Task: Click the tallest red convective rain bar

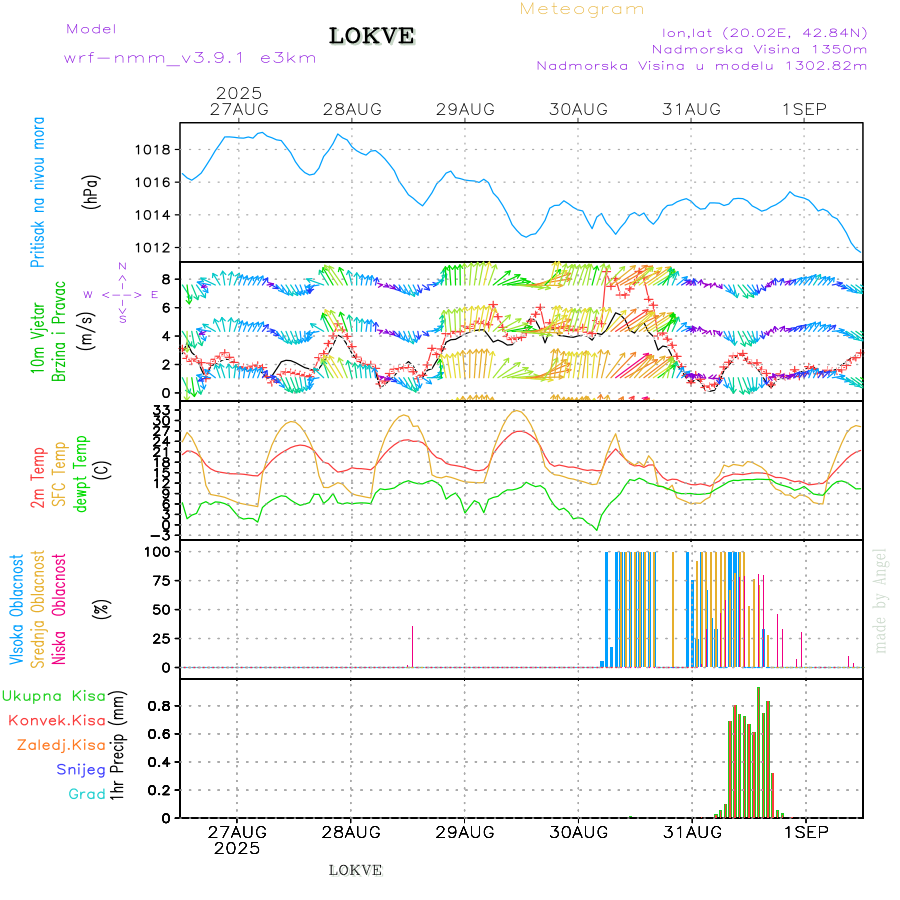Action: 758,752
